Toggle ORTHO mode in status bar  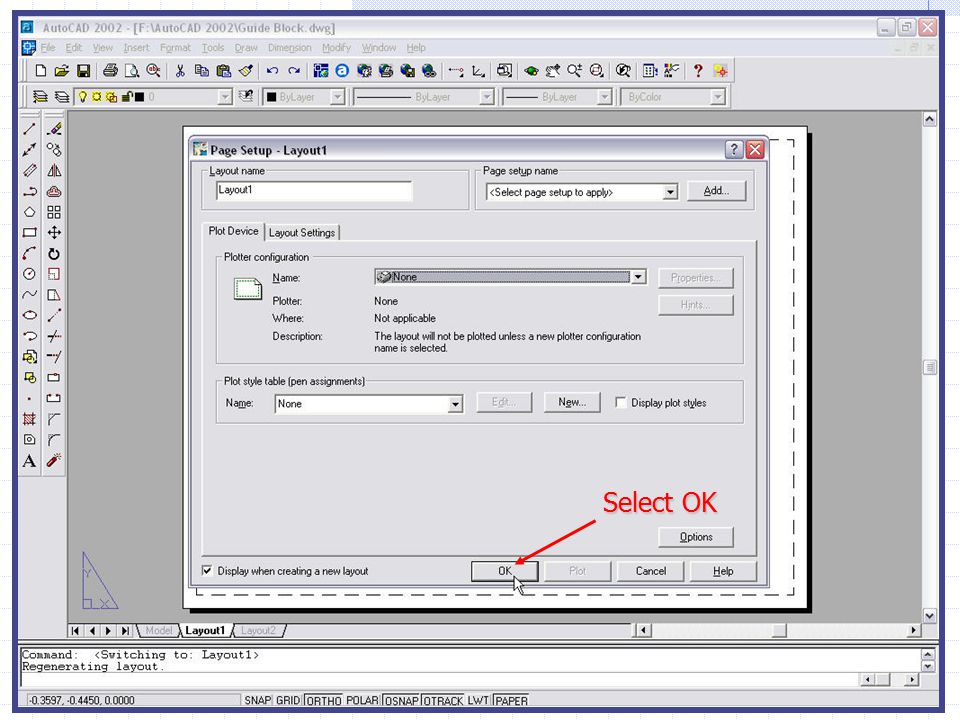323,700
